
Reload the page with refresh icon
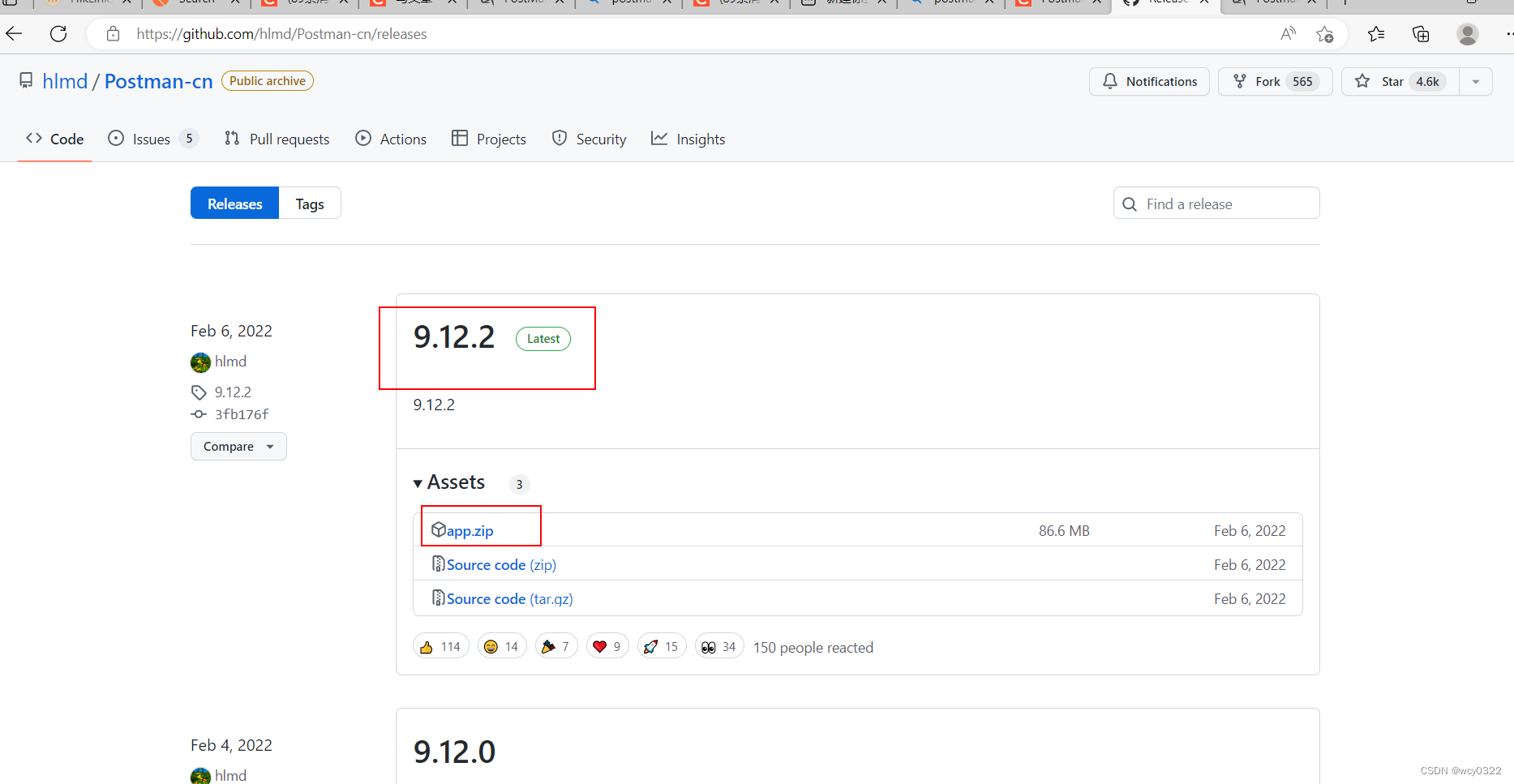[58, 34]
